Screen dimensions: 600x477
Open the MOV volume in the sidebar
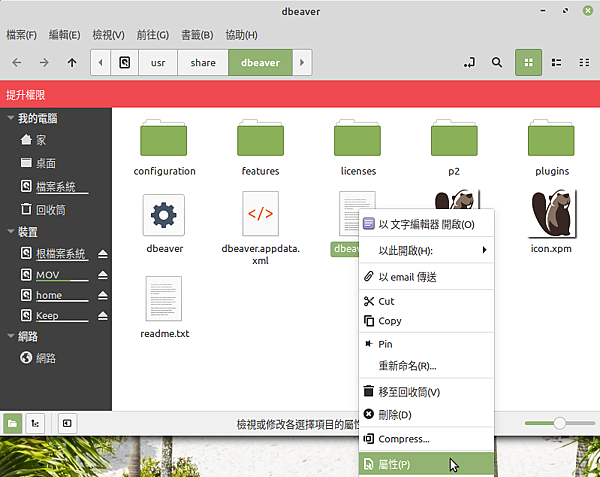(54, 275)
